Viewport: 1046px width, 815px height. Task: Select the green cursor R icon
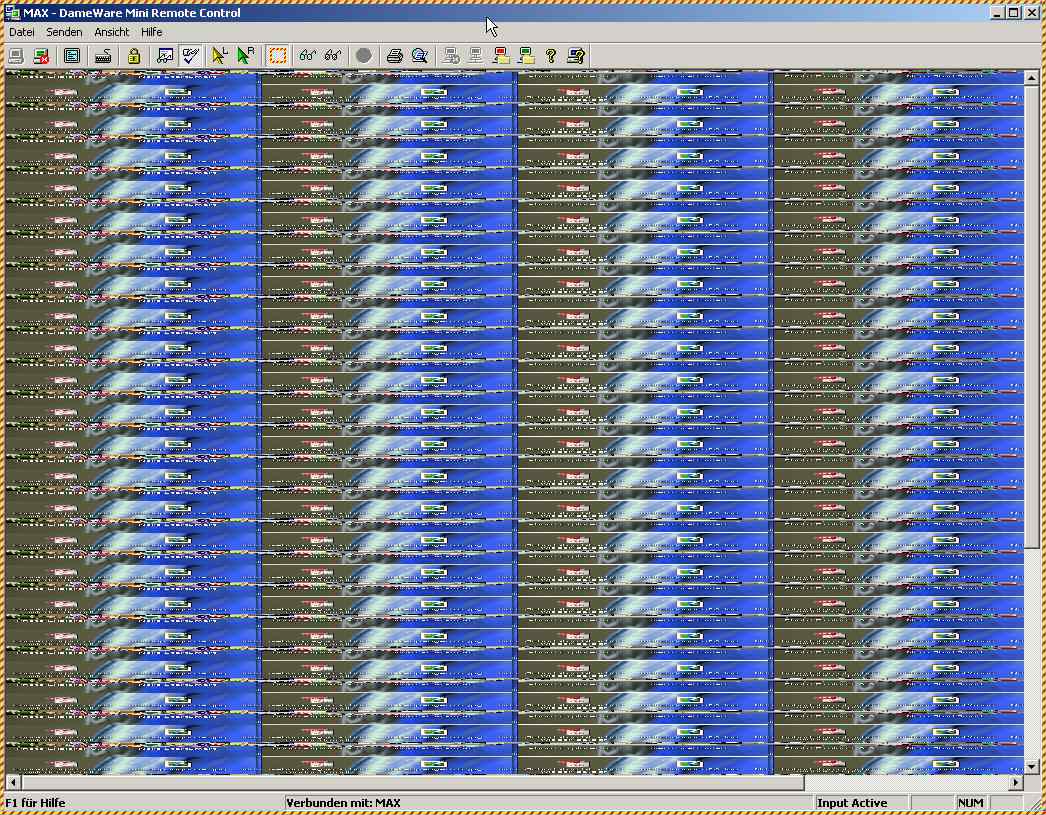click(x=245, y=56)
